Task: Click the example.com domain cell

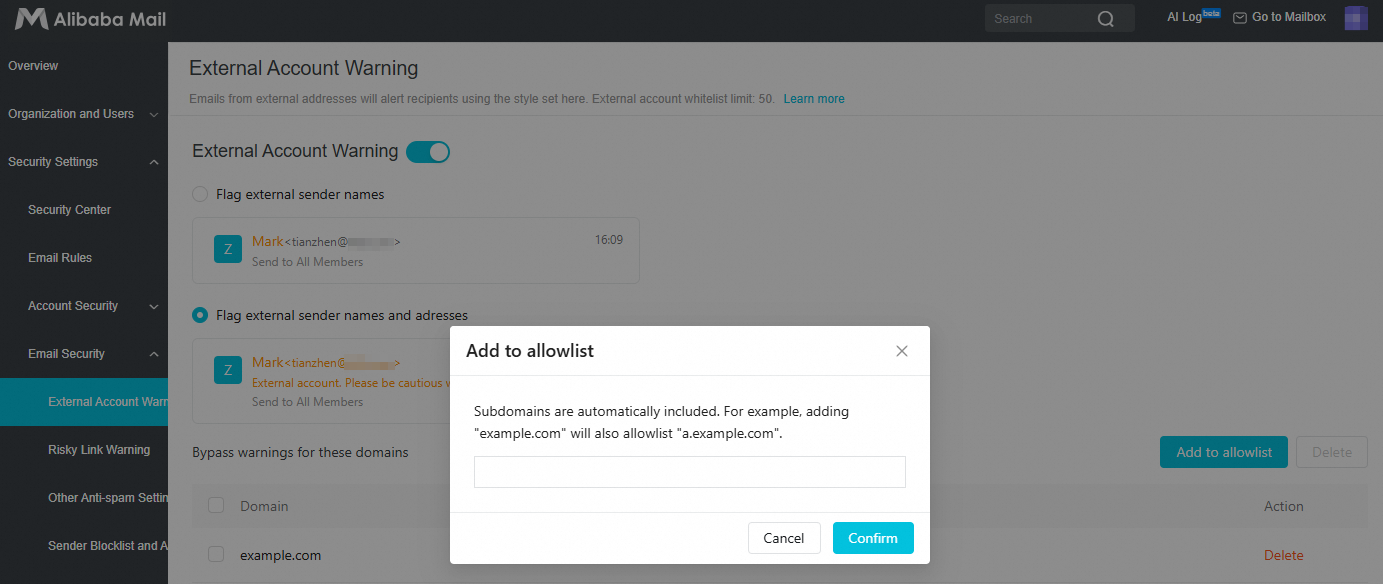Action: click(x=281, y=555)
